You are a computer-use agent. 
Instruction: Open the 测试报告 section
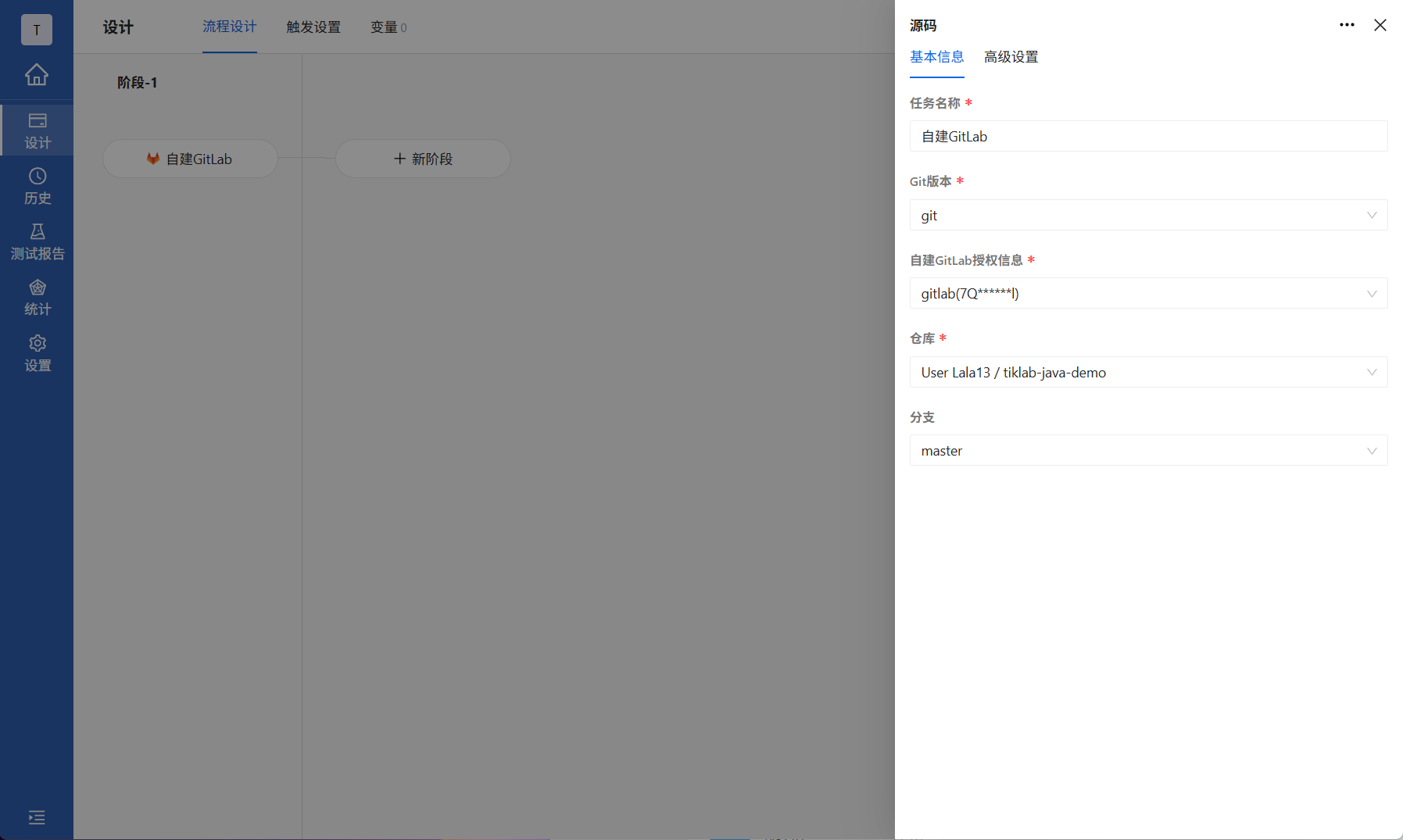click(37, 241)
